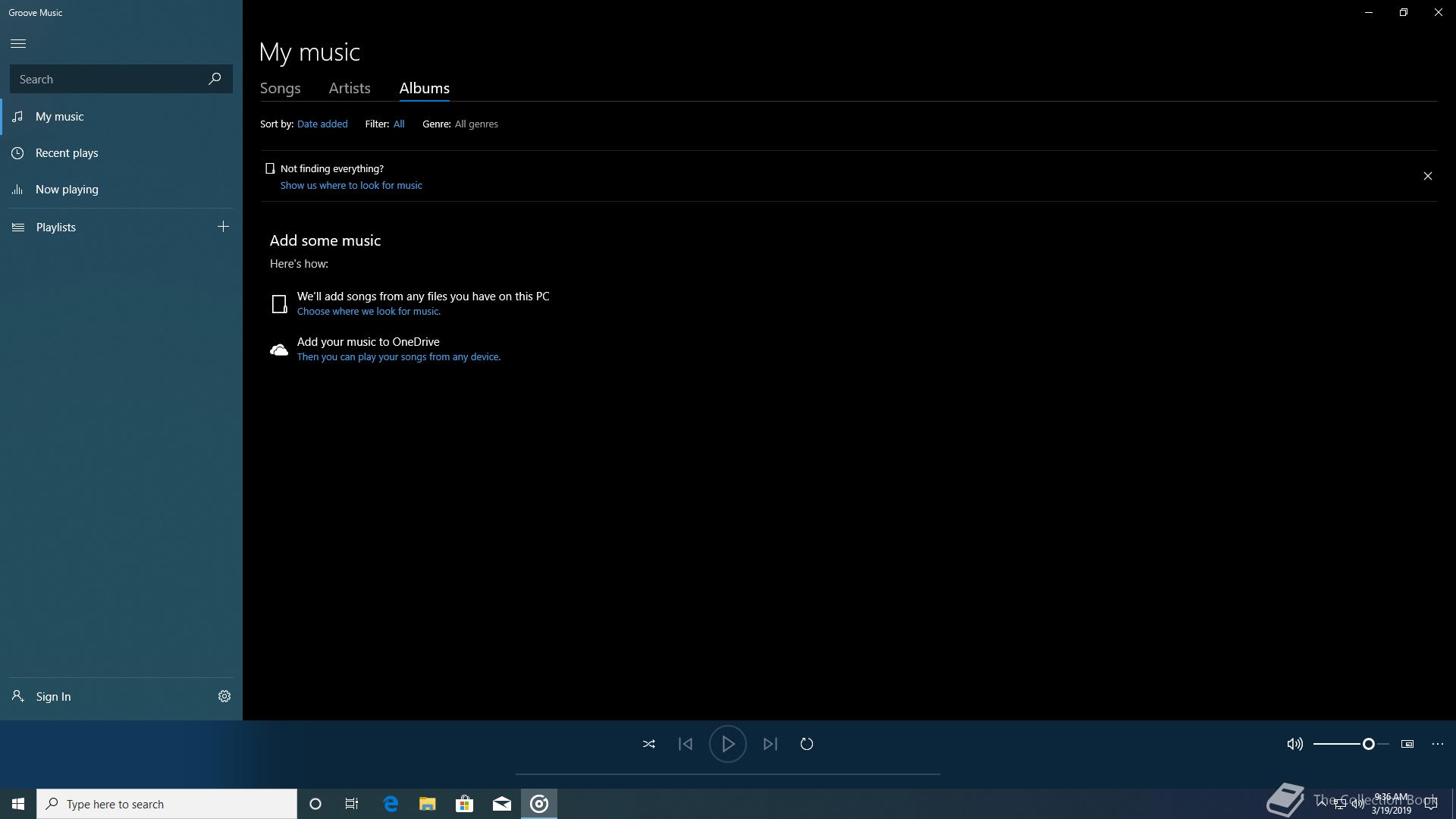Switch to the Songs tab

click(x=281, y=88)
